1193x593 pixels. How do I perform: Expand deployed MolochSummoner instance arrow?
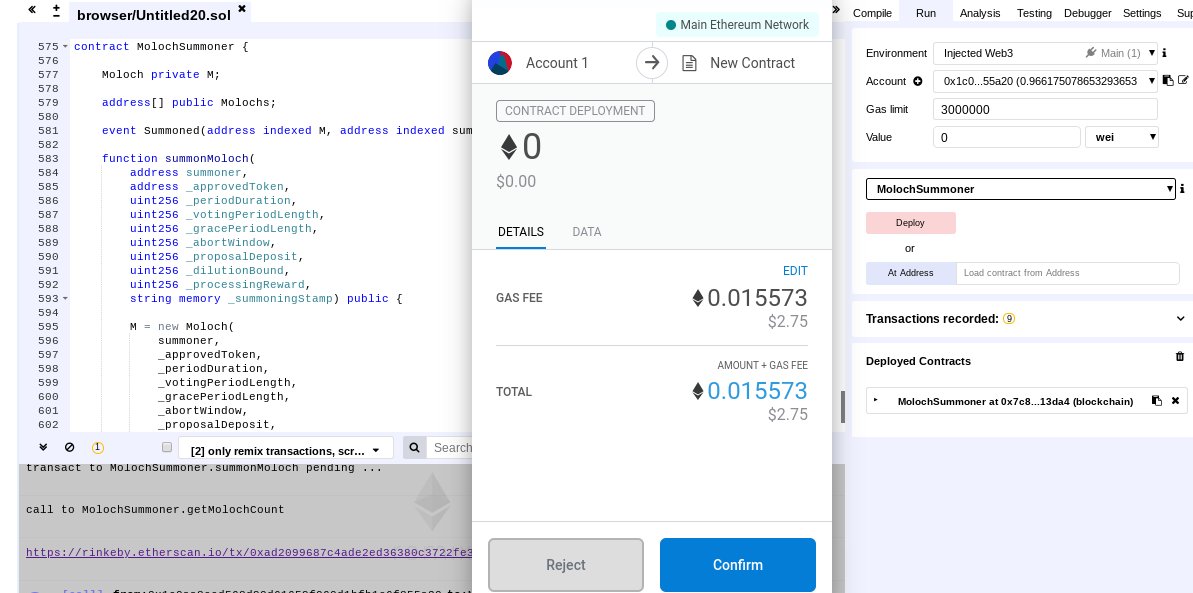coord(876,400)
